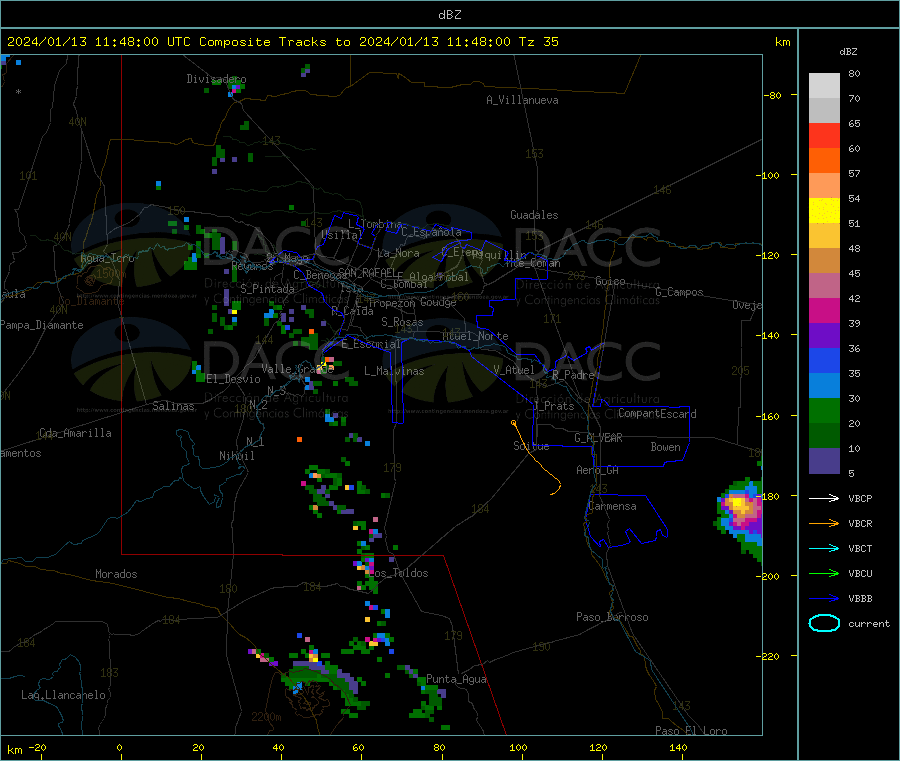Viewport: 900px width, 761px height.
Task: Click the G_ALVEAR location label
Action: (x=598, y=438)
